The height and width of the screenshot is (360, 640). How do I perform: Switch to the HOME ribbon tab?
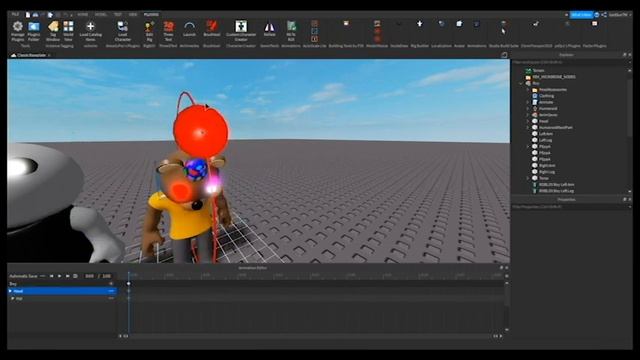point(83,15)
